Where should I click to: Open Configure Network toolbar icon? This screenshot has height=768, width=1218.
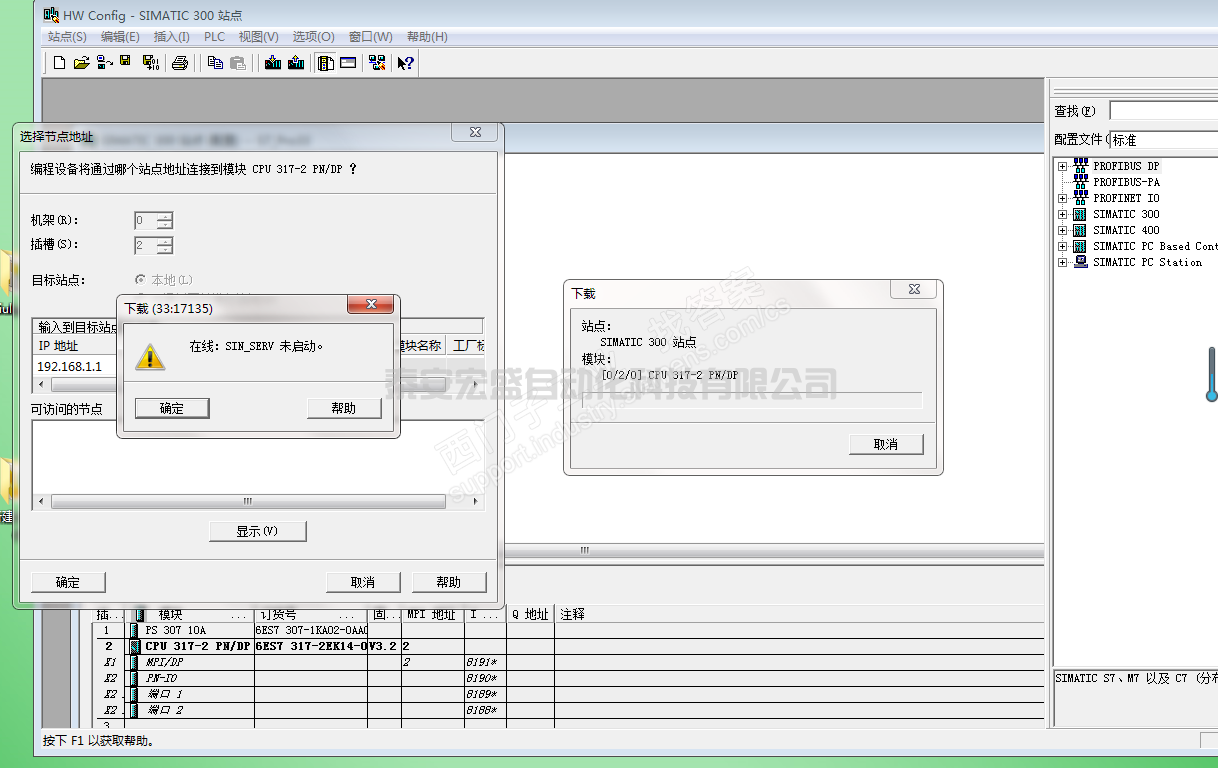(x=376, y=63)
